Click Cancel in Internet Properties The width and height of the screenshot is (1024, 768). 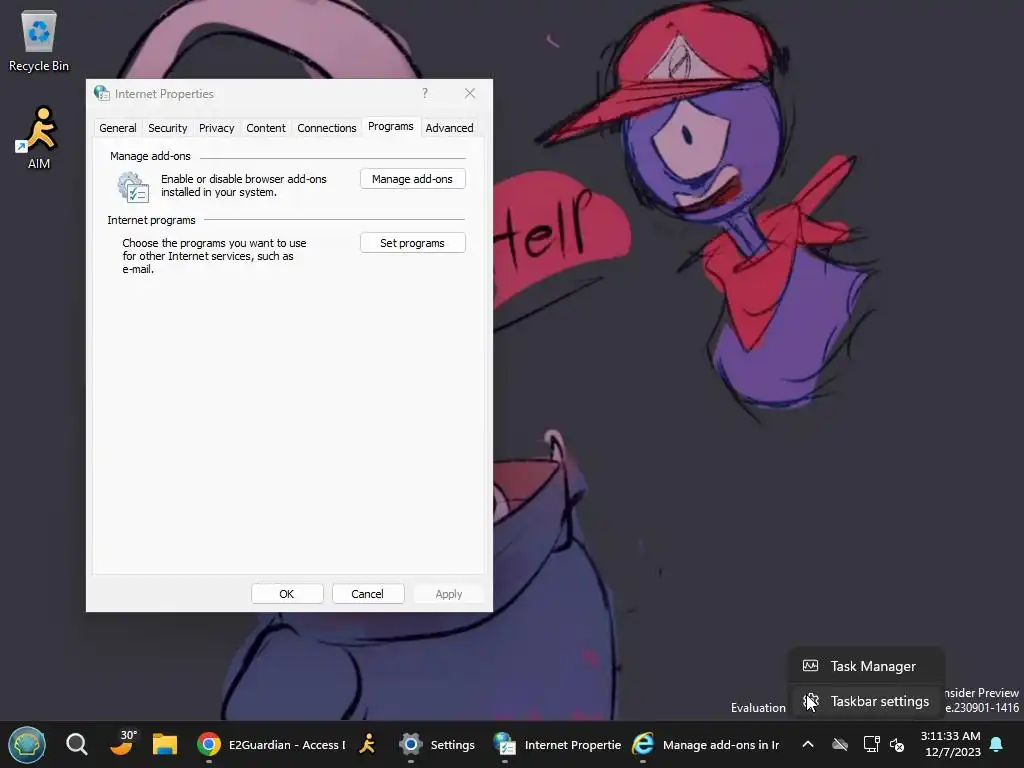pyautogui.click(x=368, y=594)
